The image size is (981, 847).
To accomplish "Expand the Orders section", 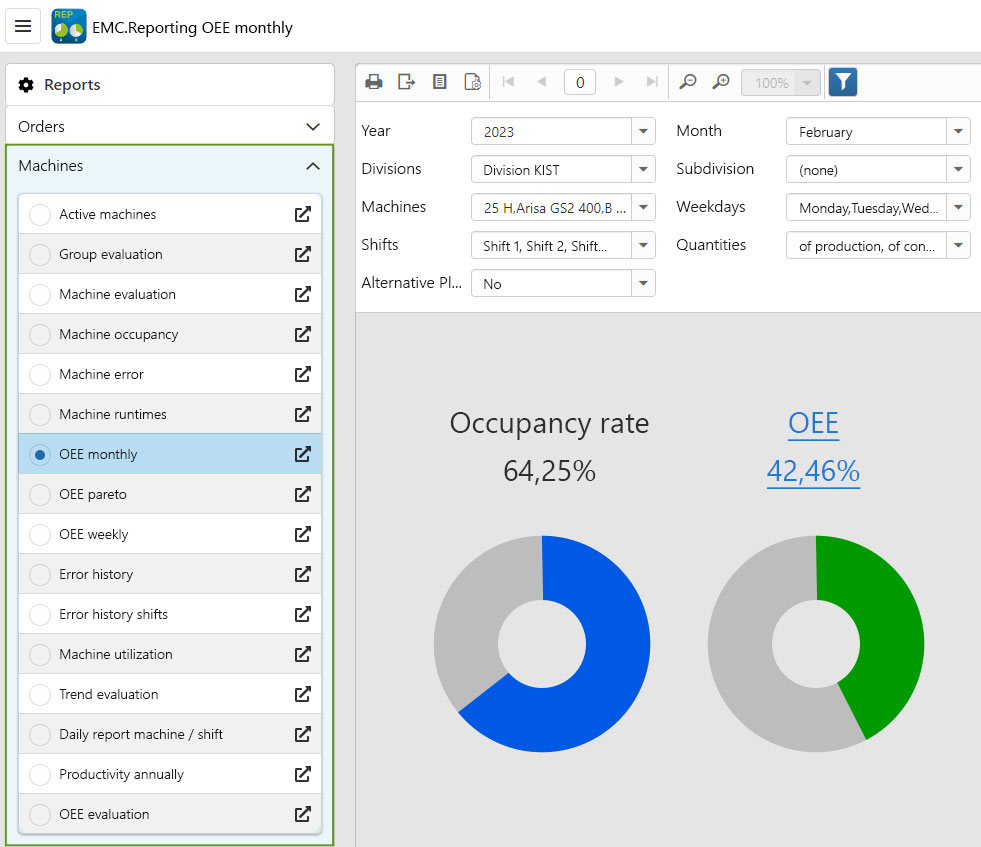I will [313, 127].
